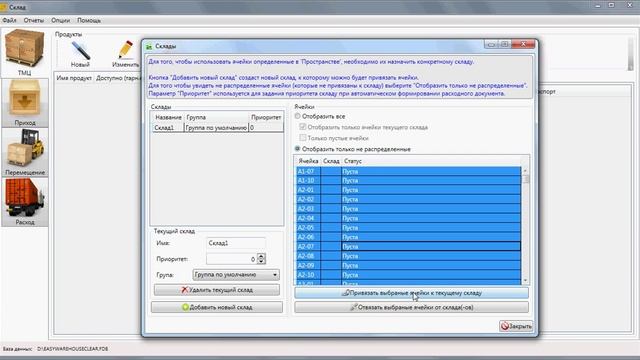This screenshot has width=640, height=360.
Task: Open the Опции menu
Action: pos(60,20)
